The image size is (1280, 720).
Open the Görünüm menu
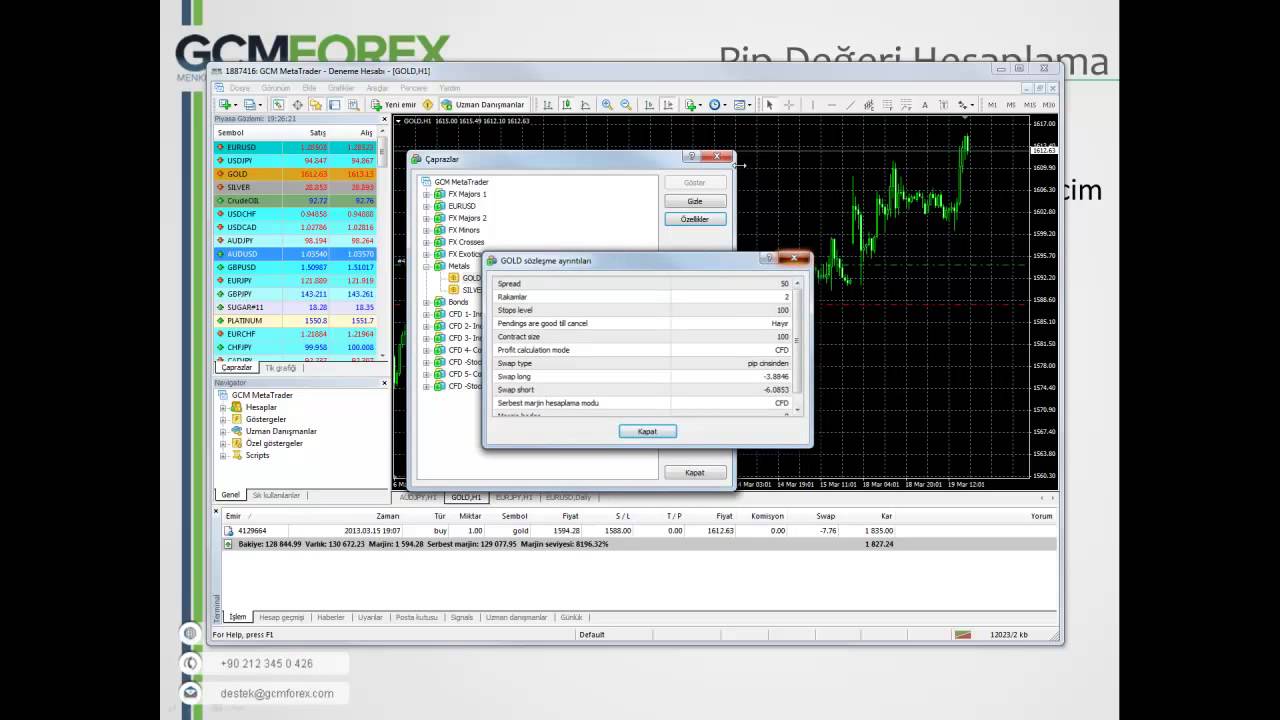(276, 88)
